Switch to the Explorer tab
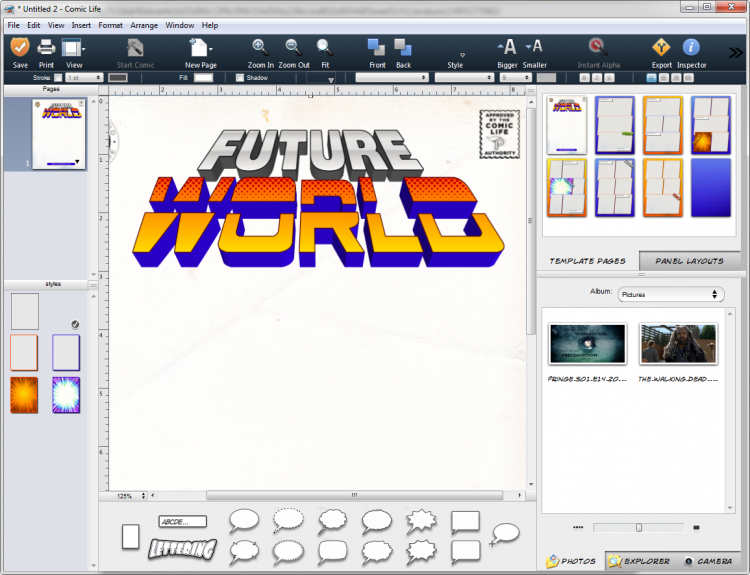This screenshot has width=750, height=575. pyautogui.click(x=639, y=561)
